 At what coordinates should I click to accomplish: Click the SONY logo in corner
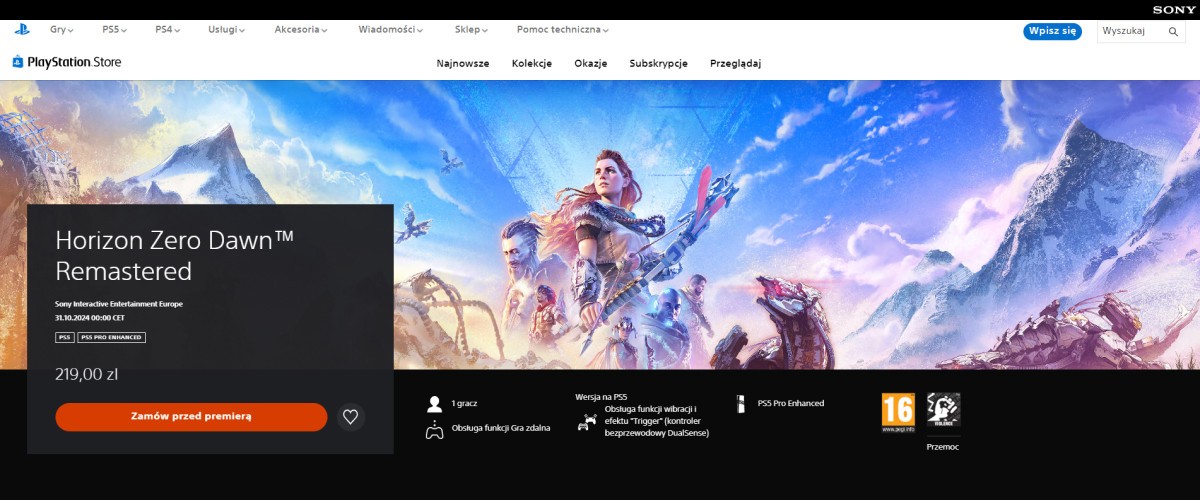coord(1173,9)
